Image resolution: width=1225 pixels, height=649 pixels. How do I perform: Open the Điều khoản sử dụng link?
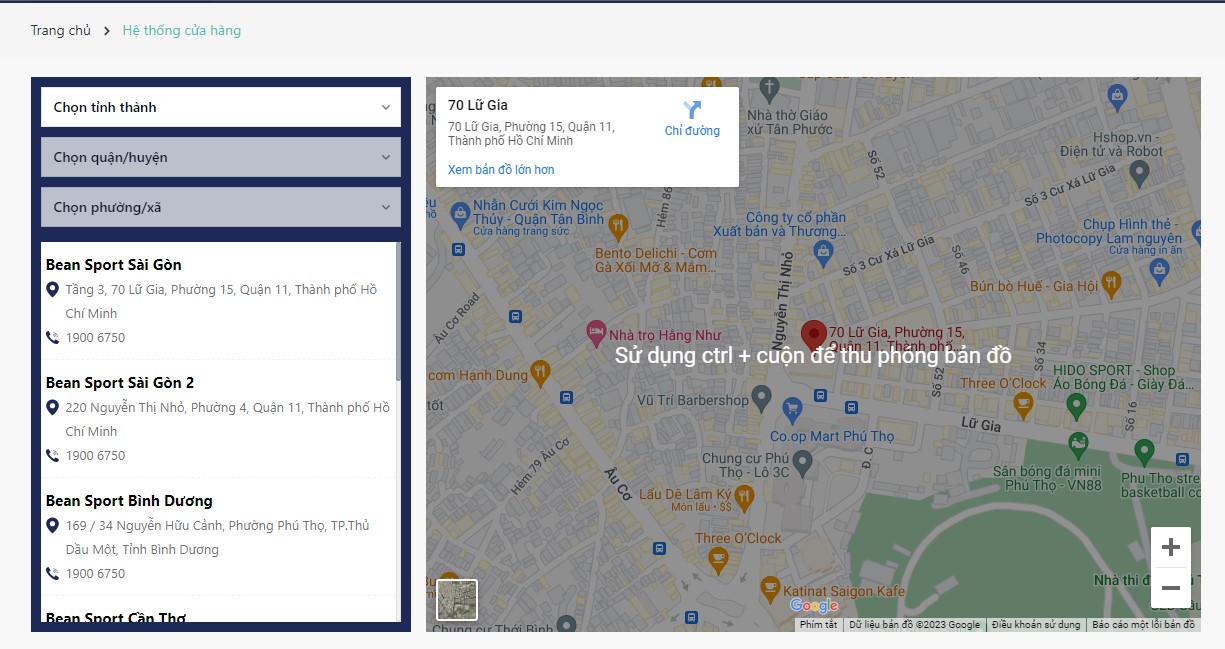(x=1036, y=625)
